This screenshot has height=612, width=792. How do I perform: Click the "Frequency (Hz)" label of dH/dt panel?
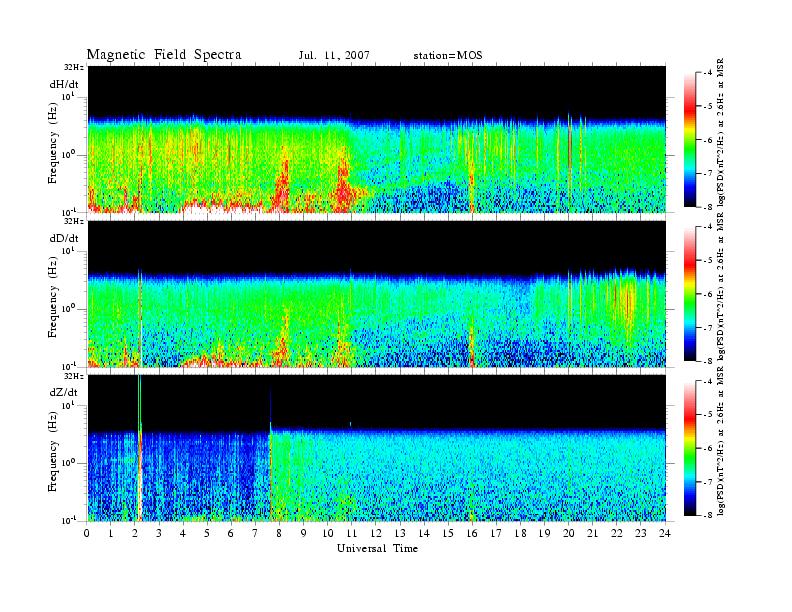tap(53, 143)
